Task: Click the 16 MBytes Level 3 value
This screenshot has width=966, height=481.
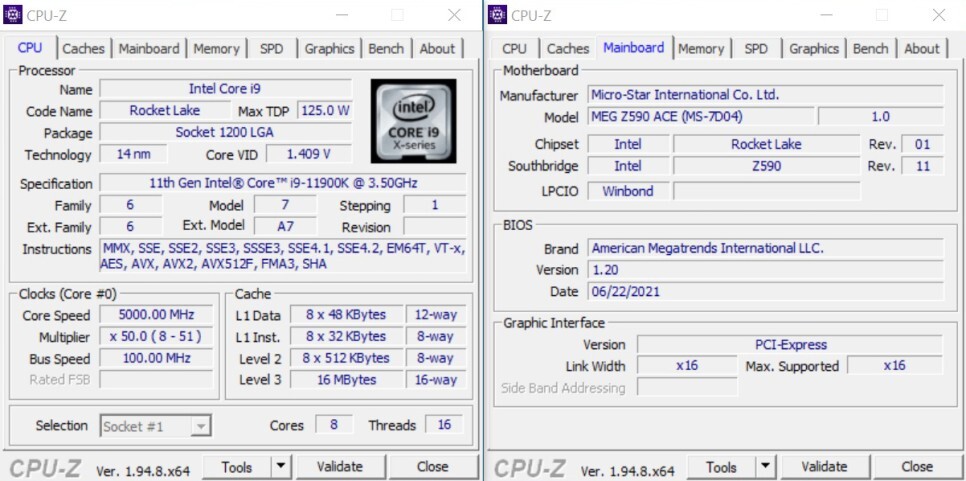Action: pyautogui.click(x=346, y=380)
